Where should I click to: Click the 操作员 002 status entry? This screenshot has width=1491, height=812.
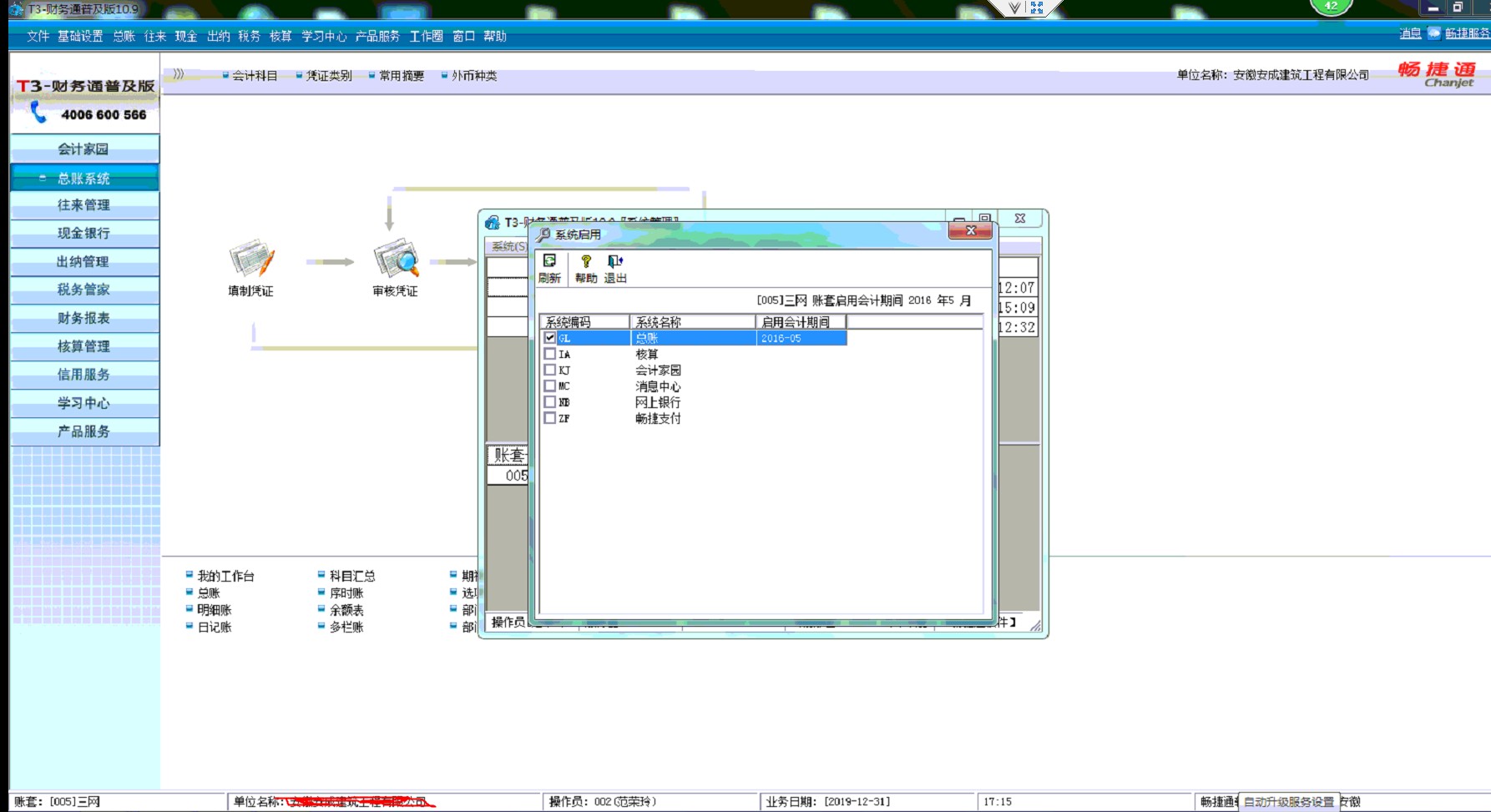tap(650, 802)
